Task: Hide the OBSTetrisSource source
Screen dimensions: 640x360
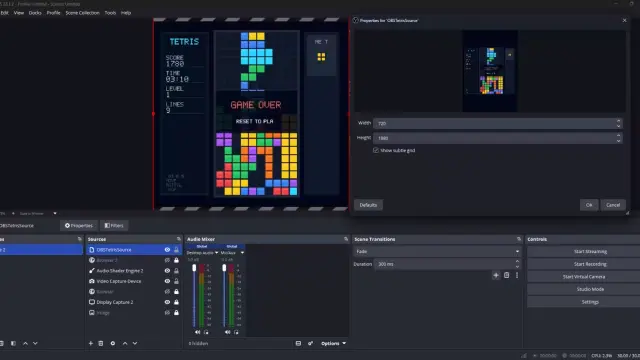Action: (x=167, y=249)
